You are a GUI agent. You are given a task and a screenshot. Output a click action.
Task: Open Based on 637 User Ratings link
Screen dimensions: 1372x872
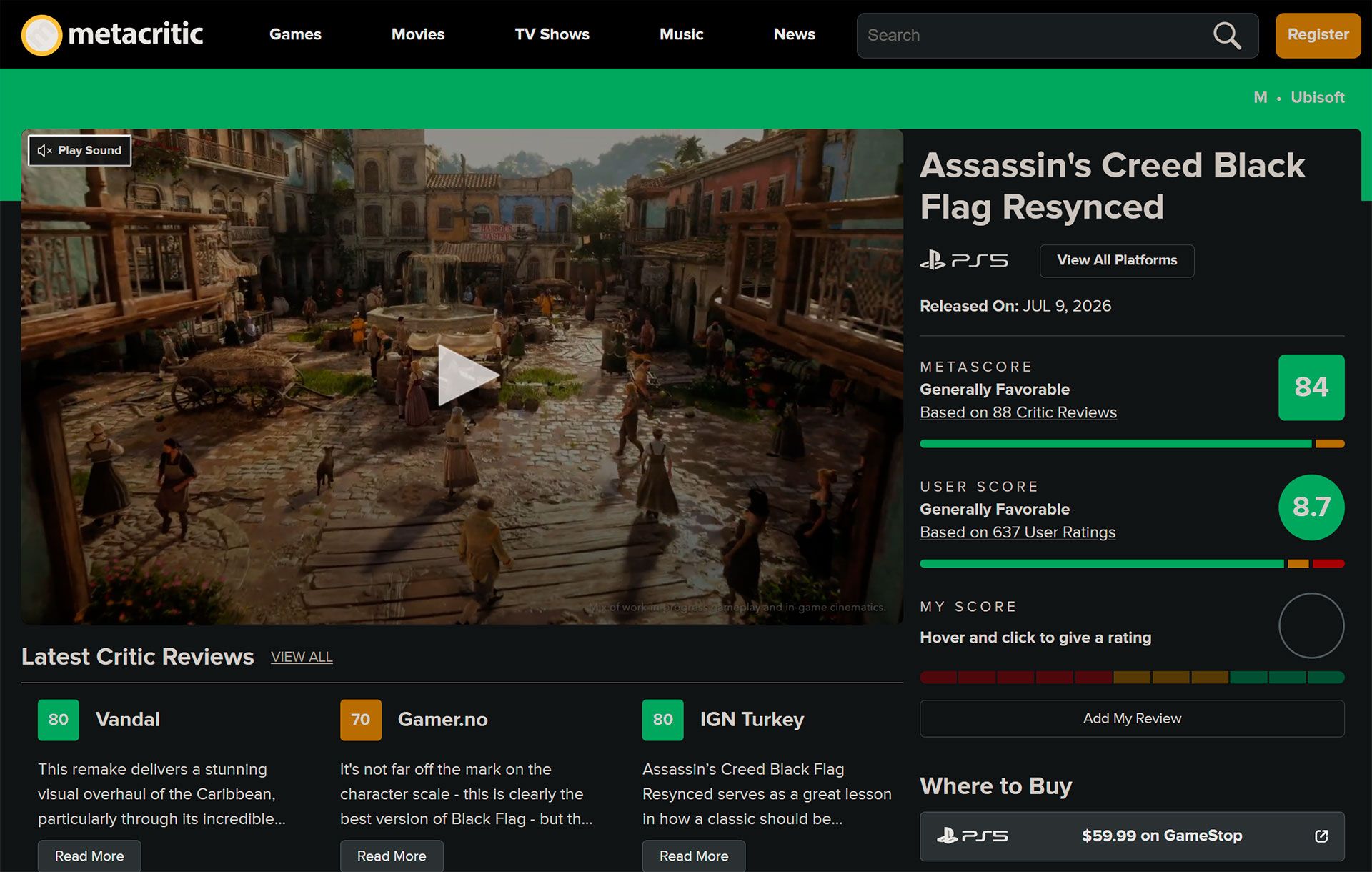tap(1018, 532)
